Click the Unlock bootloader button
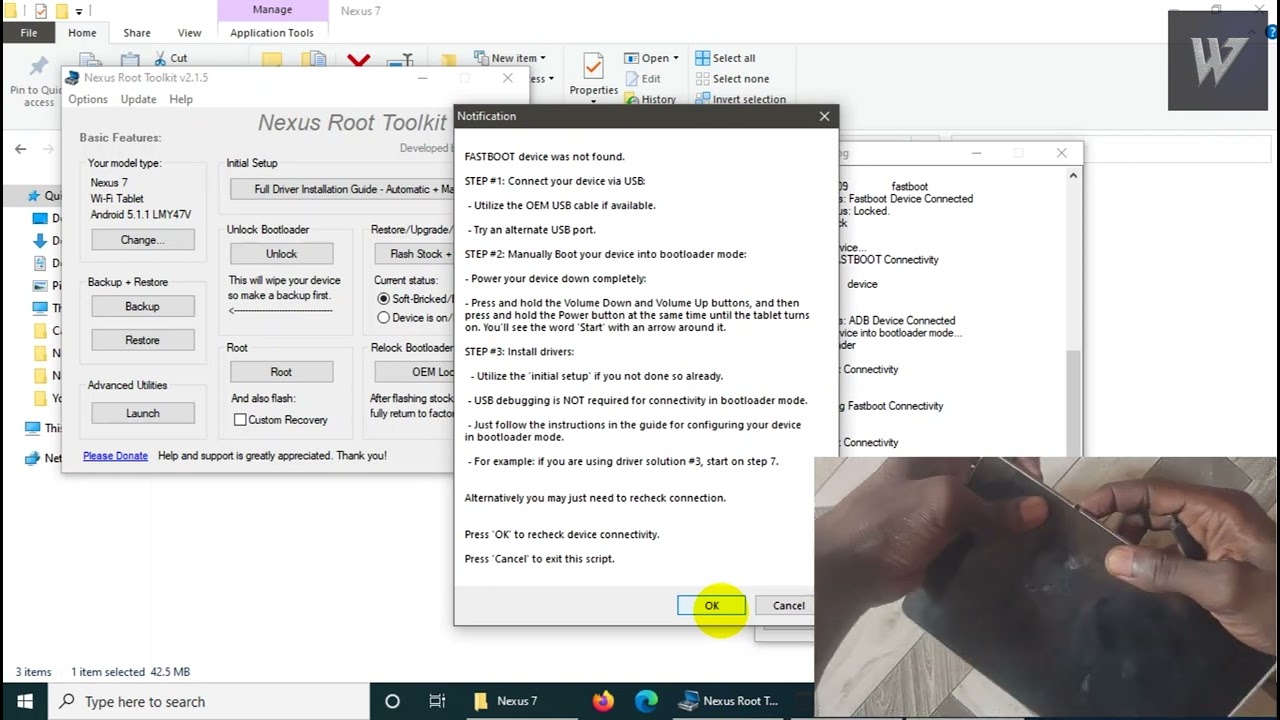Viewport: 1280px width, 720px height. click(281, 254)
